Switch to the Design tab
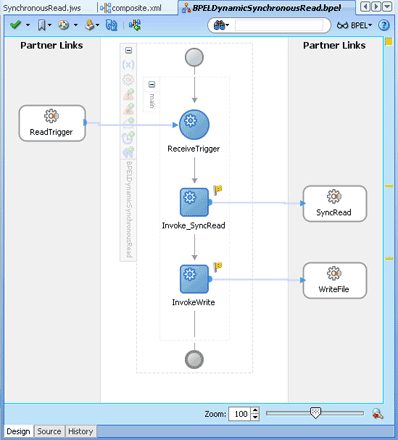The width and height of the screenshot is (398, 440). 19,431
